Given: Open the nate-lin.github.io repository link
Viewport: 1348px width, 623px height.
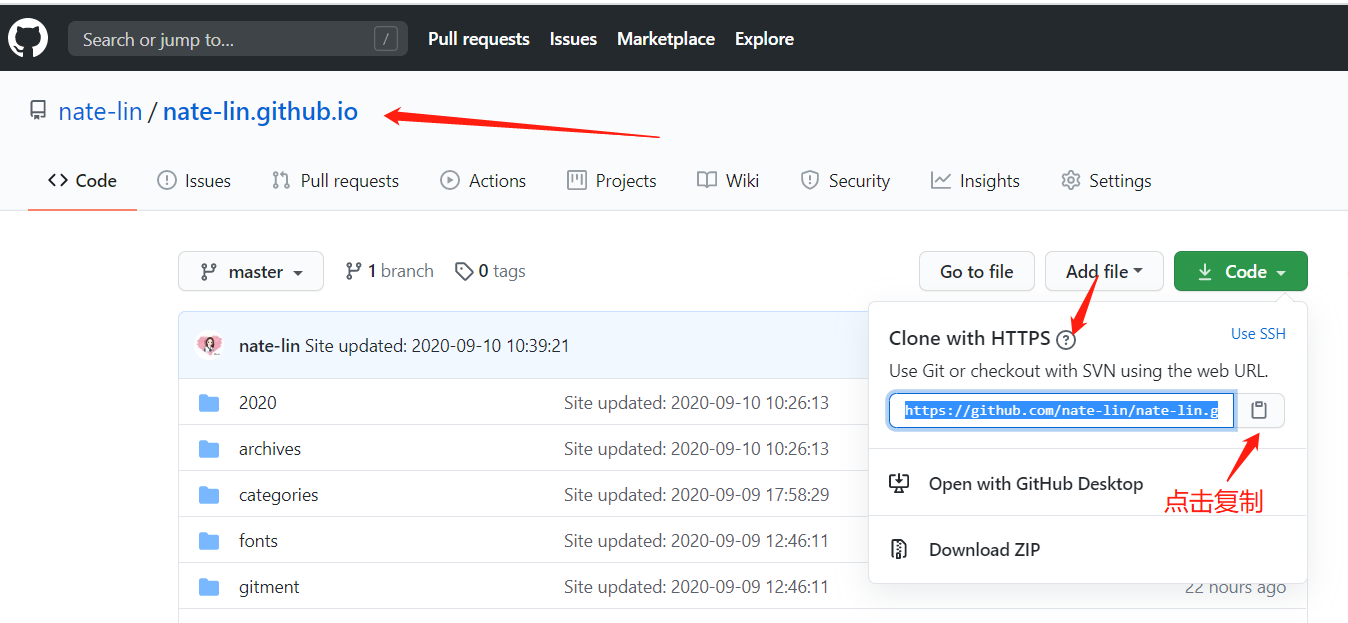Looking at the screenshot, I should 260,111.
